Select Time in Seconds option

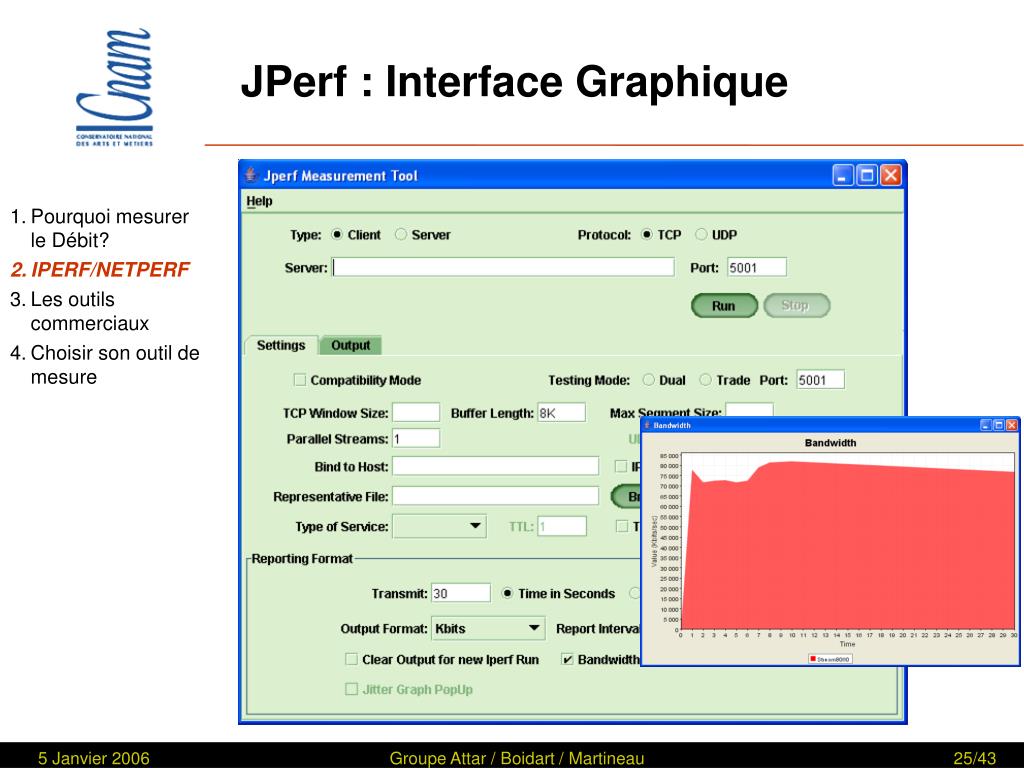[x=507, y=594]
